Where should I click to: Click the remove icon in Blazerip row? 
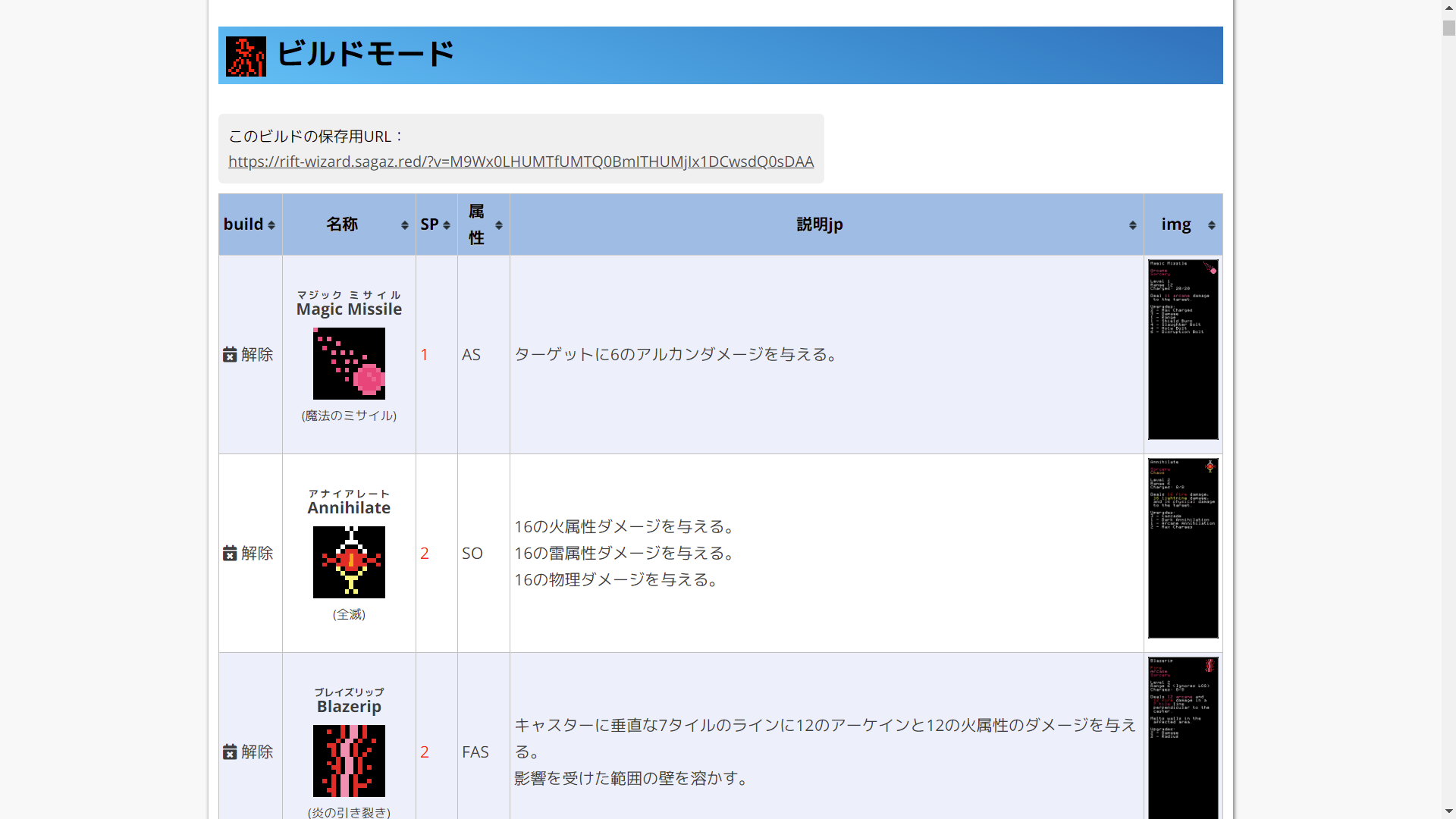click(230, 752)
